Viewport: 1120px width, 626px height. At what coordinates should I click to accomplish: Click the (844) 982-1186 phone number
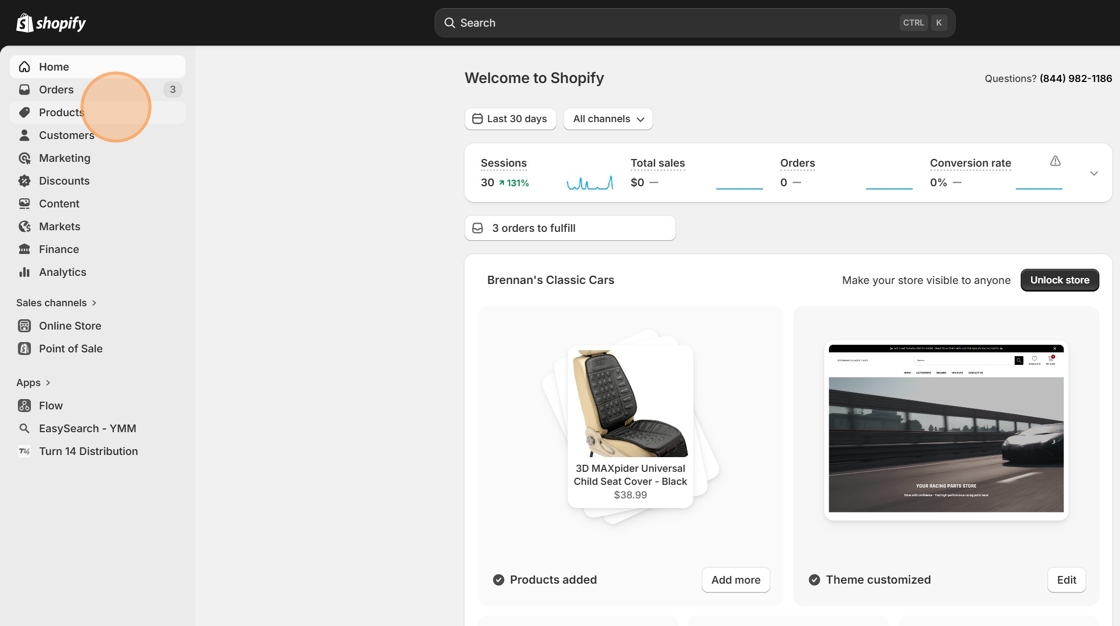click(1076, 79)
